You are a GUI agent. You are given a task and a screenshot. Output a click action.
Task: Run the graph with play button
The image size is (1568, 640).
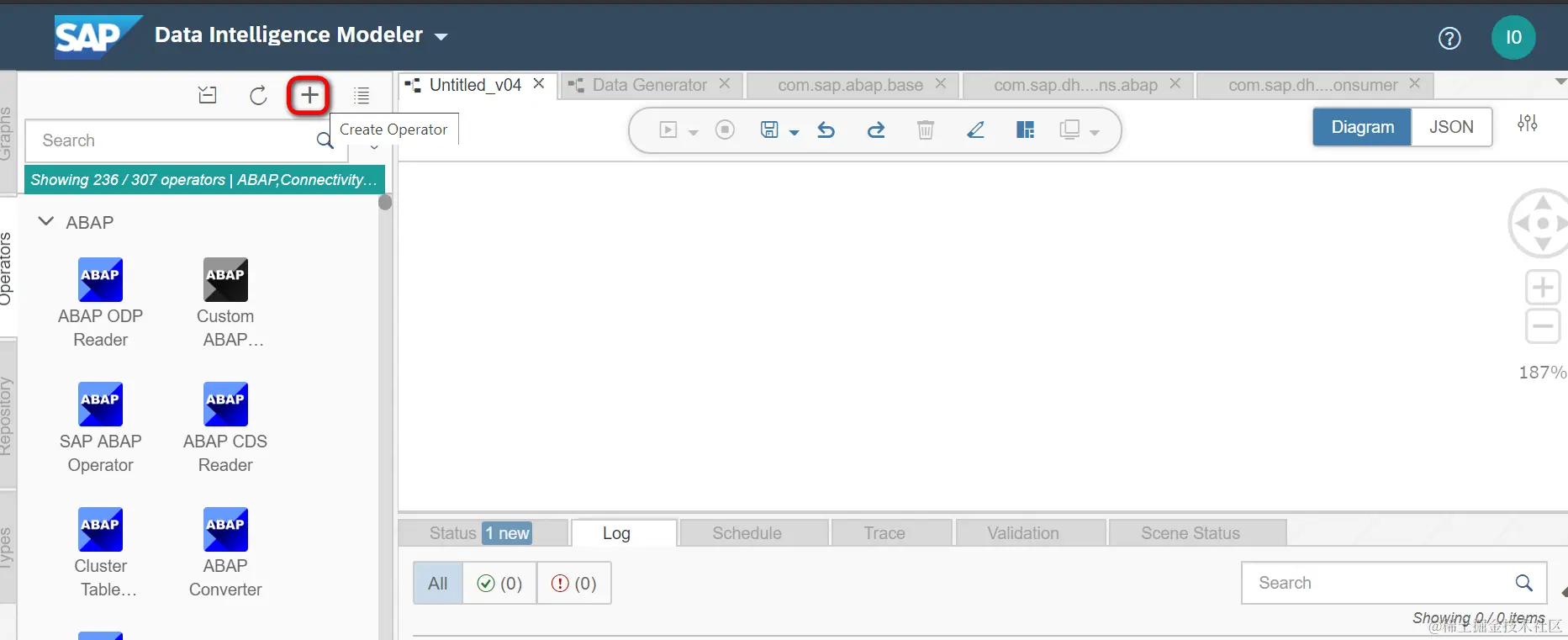coord(668,130)
